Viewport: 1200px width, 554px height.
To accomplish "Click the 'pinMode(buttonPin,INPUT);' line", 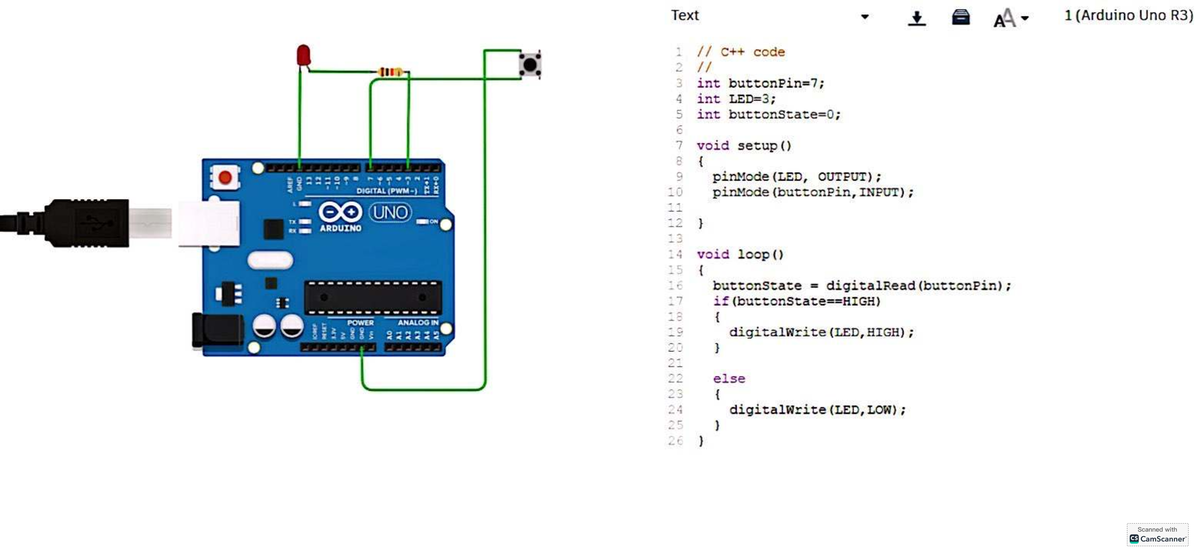I will click(813, 192).
